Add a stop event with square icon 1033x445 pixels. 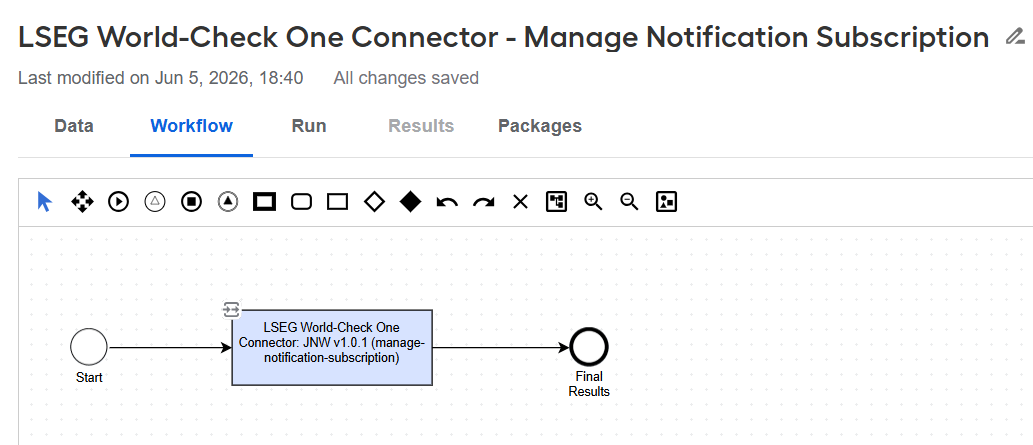[x=192, y=202]
